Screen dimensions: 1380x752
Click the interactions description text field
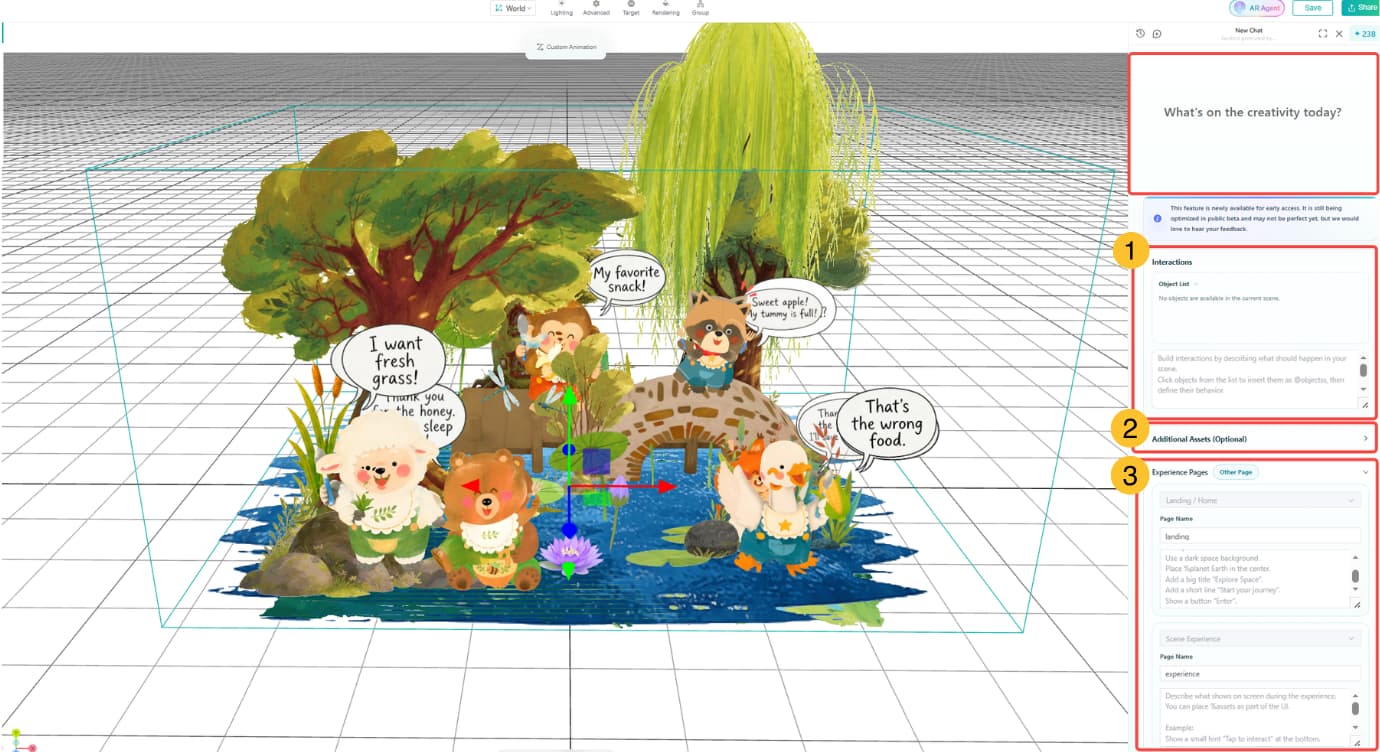(1254, 380)
